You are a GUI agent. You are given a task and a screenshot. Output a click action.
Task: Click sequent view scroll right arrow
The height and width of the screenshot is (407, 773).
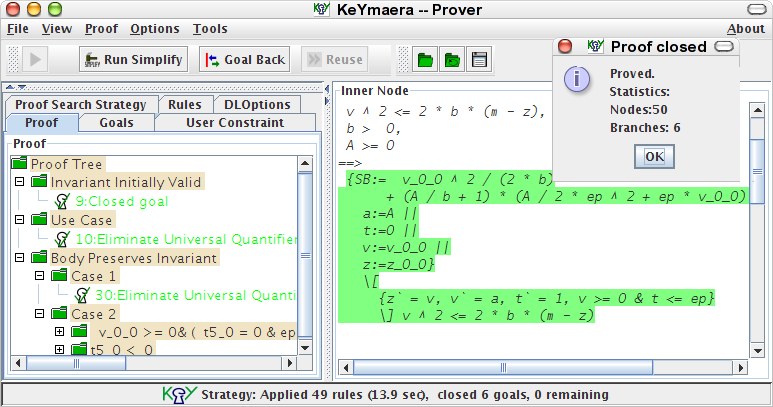tap(740, 368)
